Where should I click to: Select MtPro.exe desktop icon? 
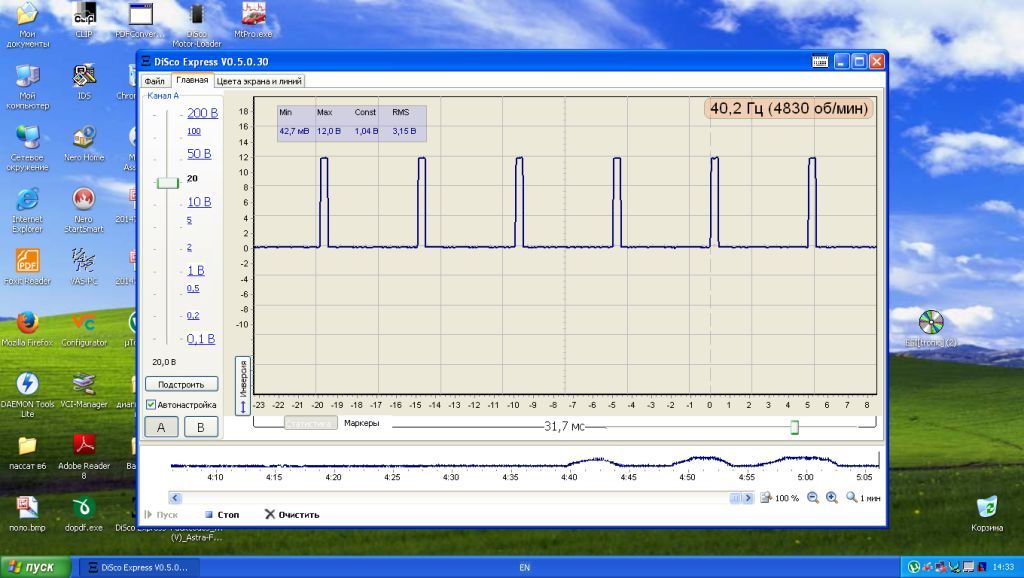coord(253,20)
